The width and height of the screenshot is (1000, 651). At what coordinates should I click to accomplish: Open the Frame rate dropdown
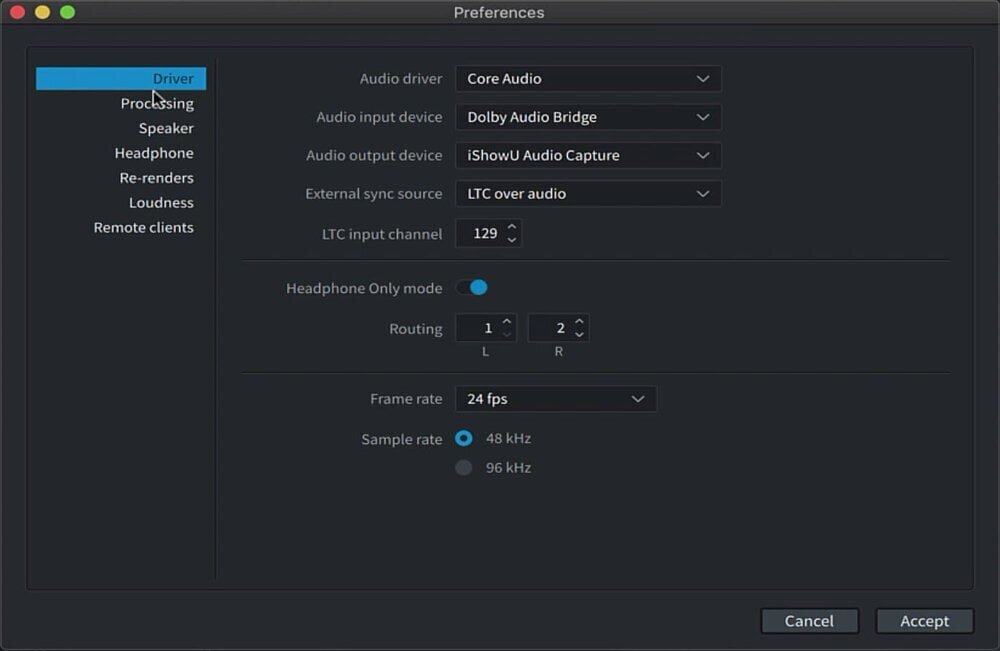pyautogui.click(x=556, y=398)
